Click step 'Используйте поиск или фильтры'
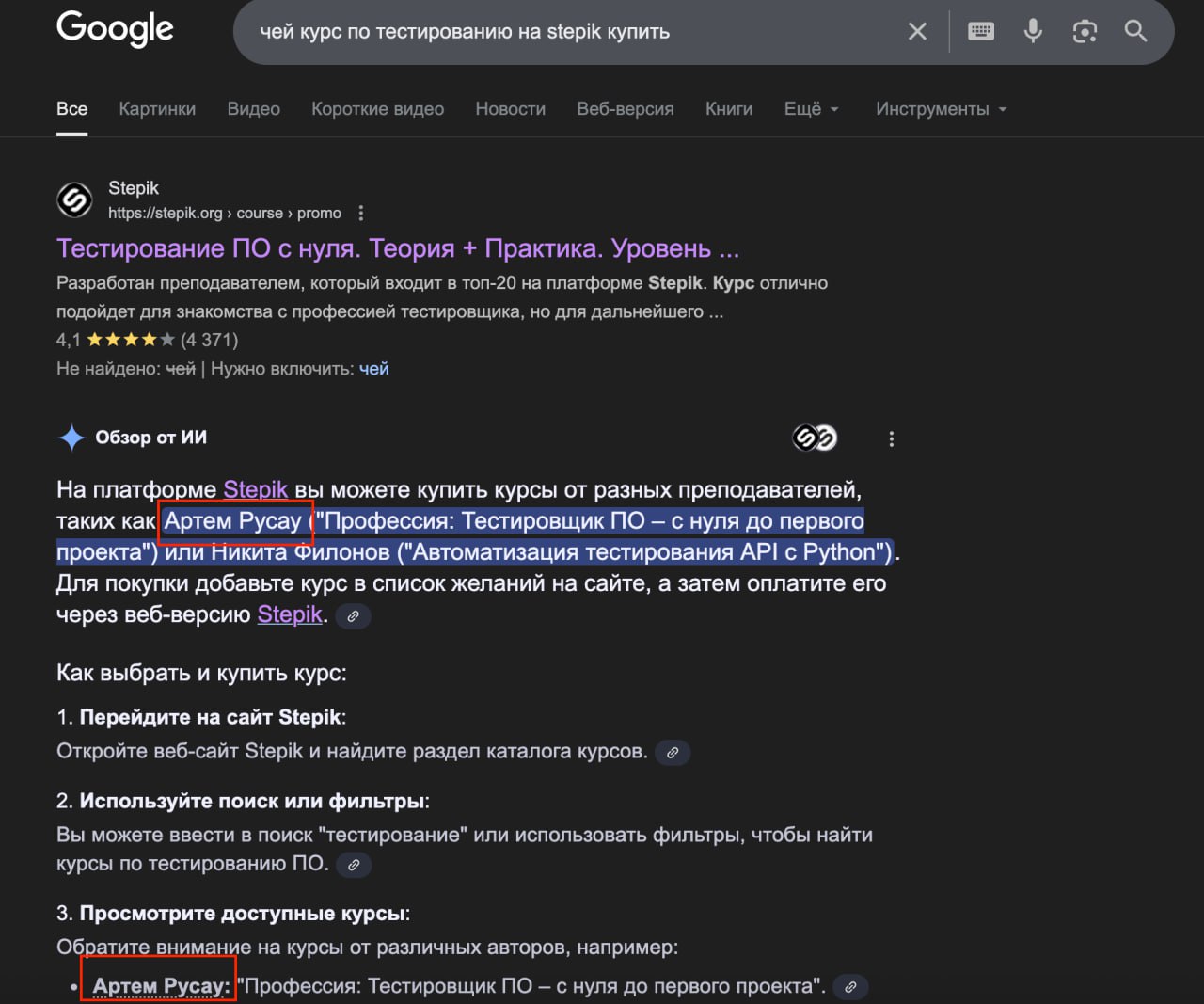This screenshot has height=1004, width=1204. (253, 802)
